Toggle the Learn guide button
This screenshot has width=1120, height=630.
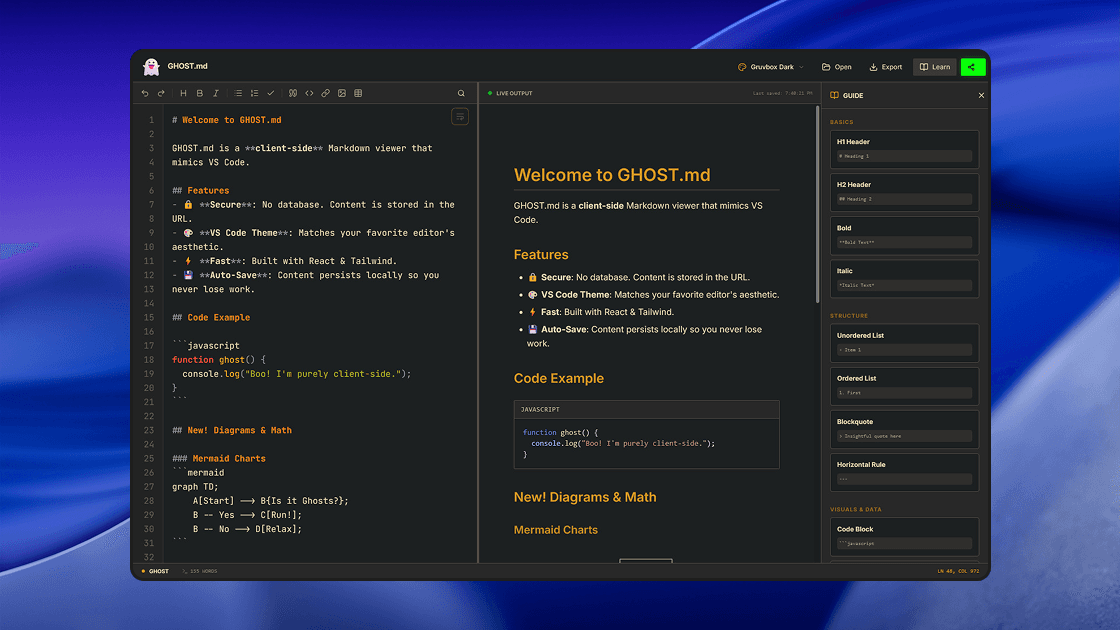pos(934,67)
